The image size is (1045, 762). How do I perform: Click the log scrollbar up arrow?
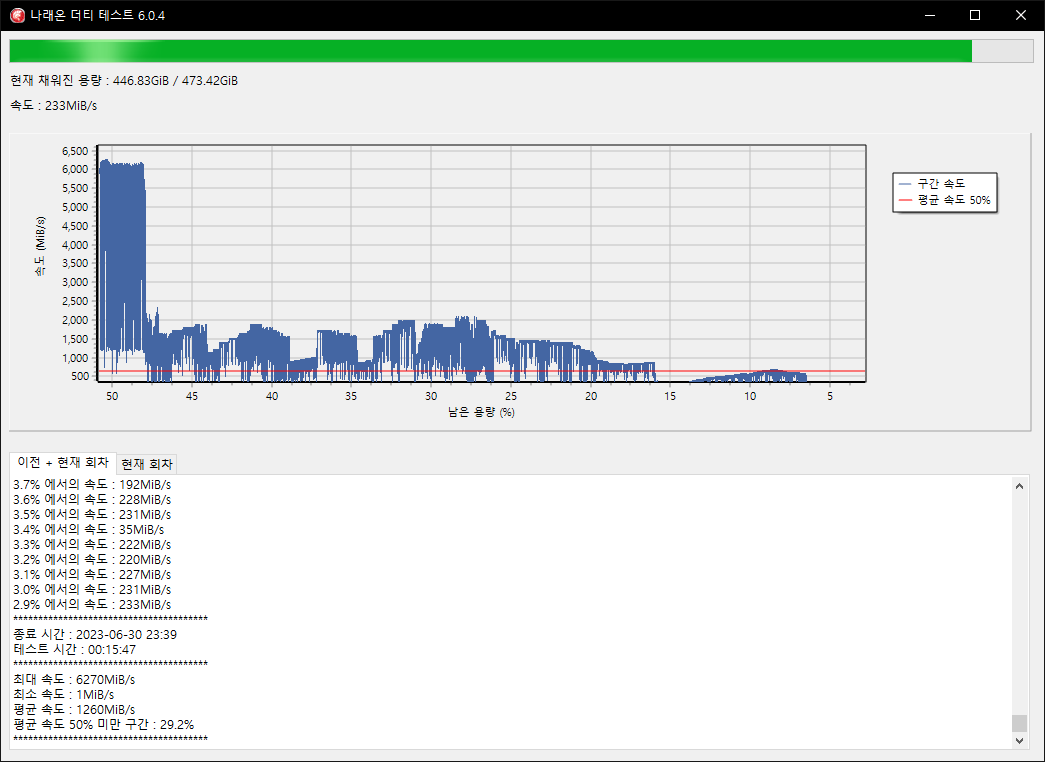1019,486
